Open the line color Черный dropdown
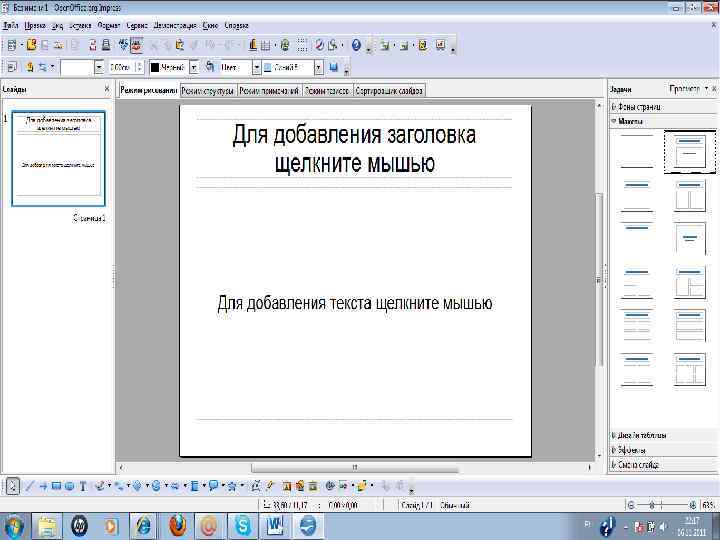 point(194,68)
